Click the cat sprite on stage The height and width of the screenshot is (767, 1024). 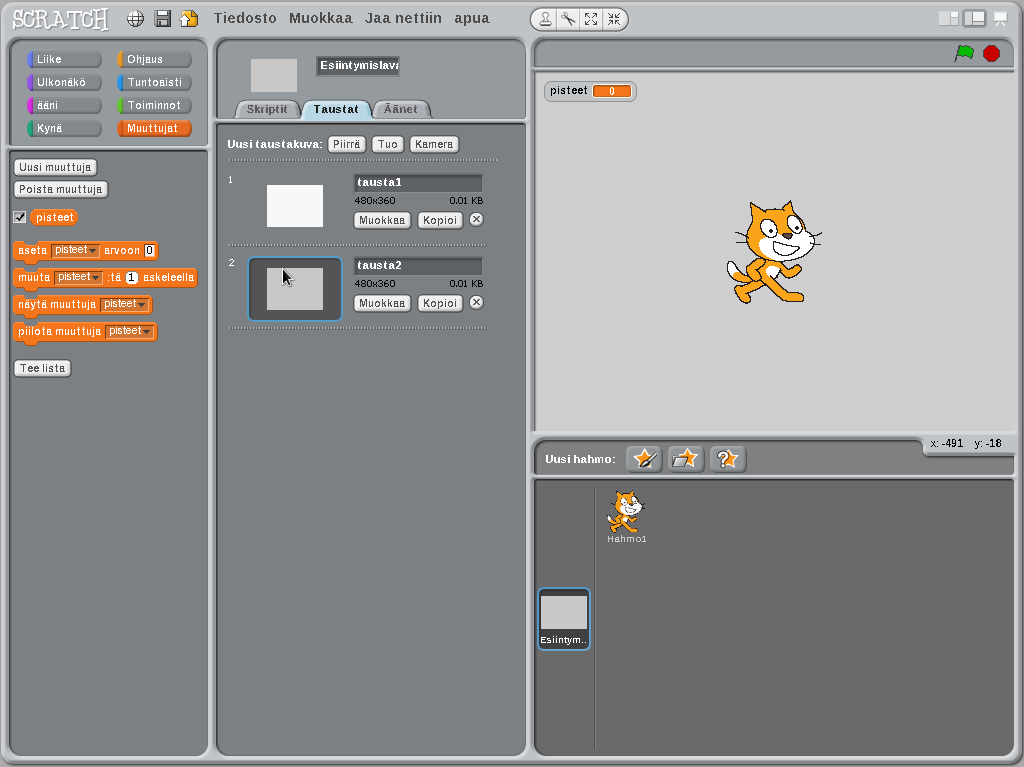(x=773, y=252)
